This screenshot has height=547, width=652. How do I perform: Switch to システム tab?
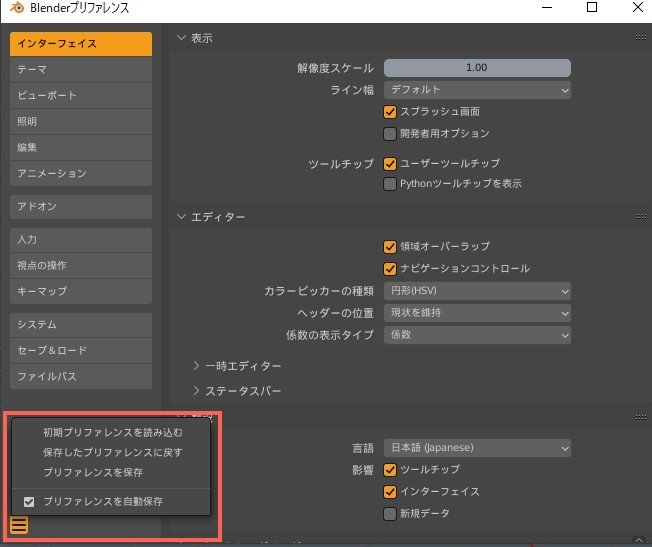[x=81, y=324]
